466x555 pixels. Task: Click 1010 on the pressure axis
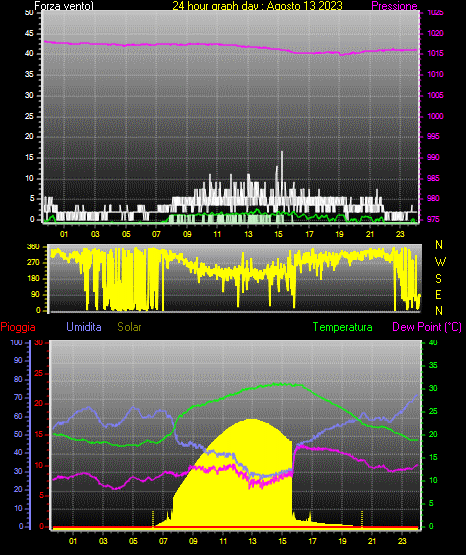pyautogui.click(x=435, y=74)
